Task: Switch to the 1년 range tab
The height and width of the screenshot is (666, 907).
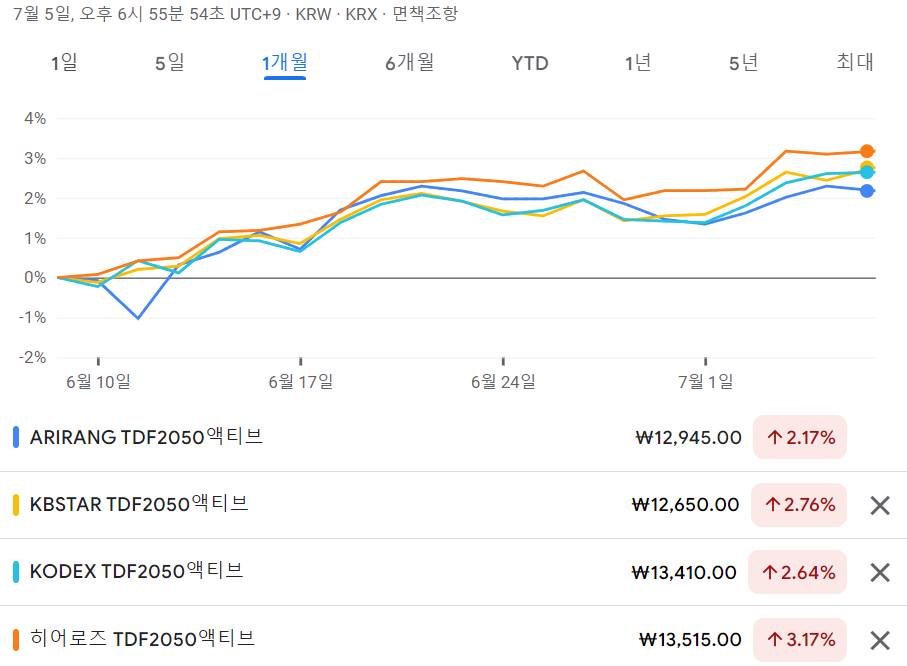Action: [x=637, y=62]
